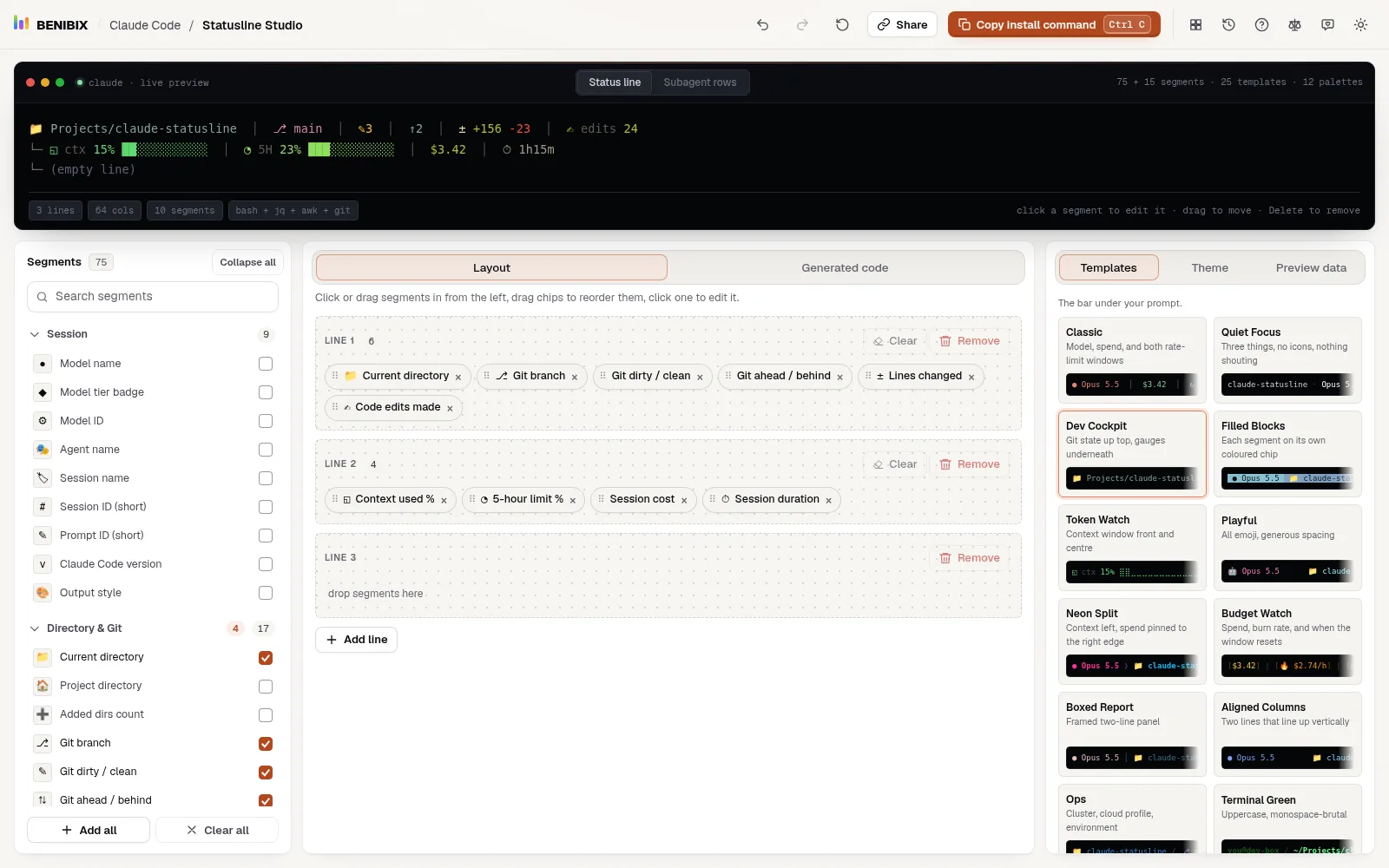The width and height of the screenshot is (1389, 868).
Task: Enable the Project directory checkbox
Action: pyautogui.click(x=266, y=687)
